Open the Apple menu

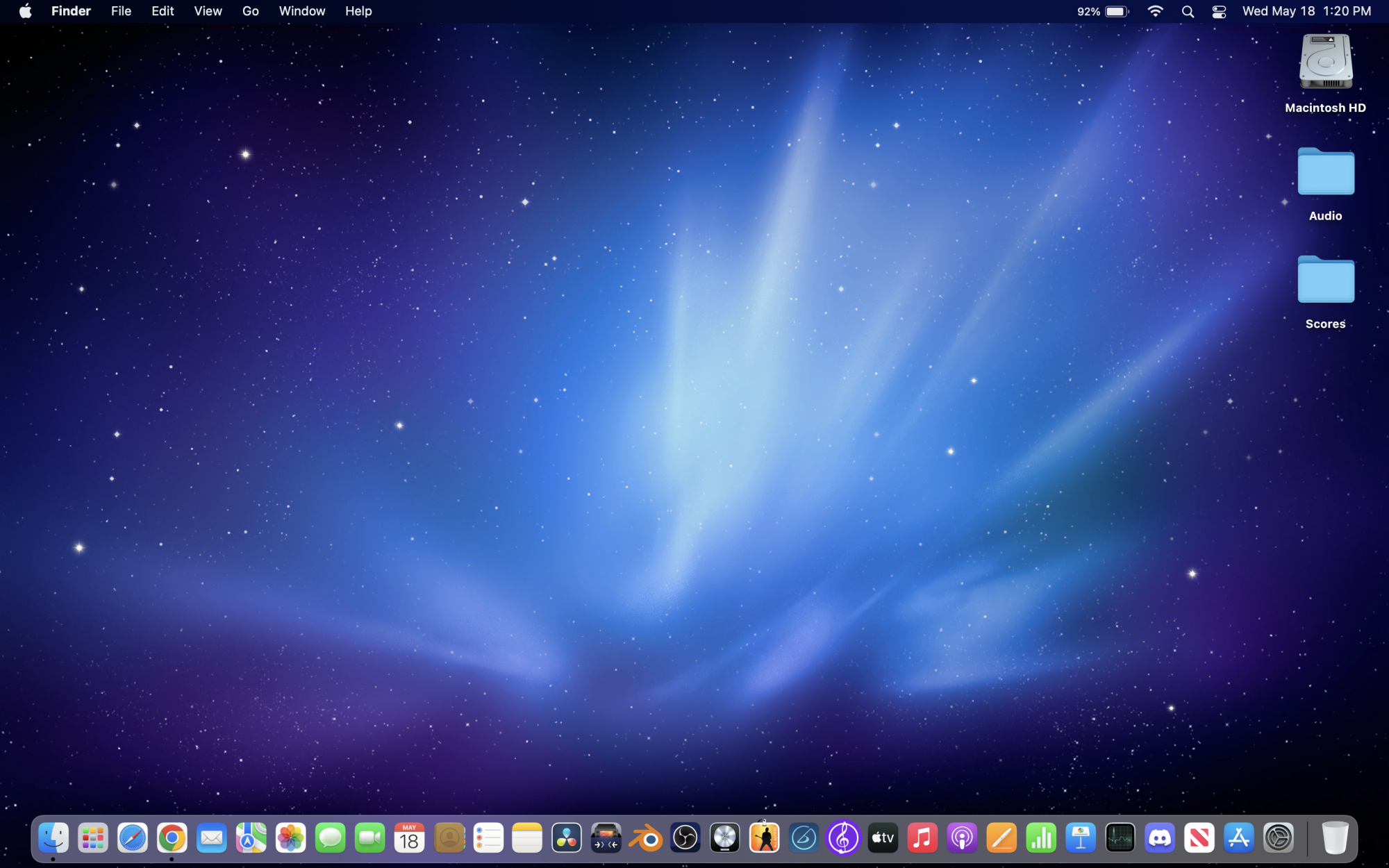point(25,12)
